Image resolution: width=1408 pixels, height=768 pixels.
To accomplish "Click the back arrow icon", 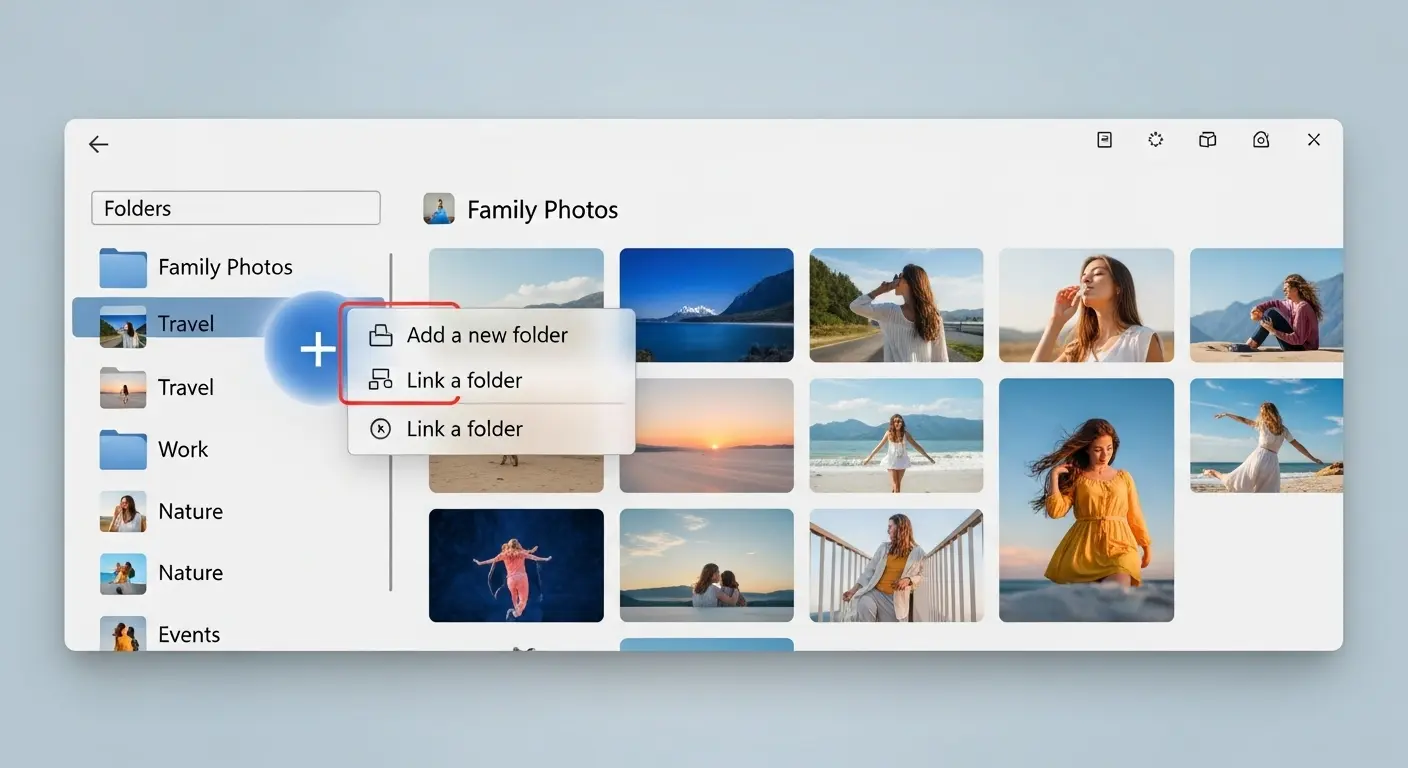I will click(x=98, y=145).
